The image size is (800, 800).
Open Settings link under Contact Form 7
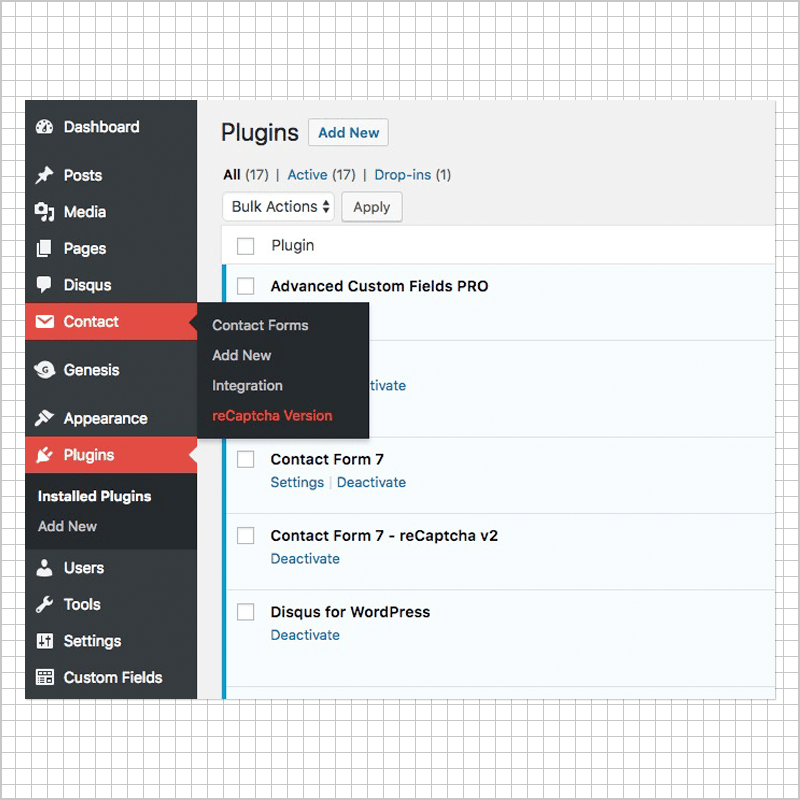click(297, 482)
